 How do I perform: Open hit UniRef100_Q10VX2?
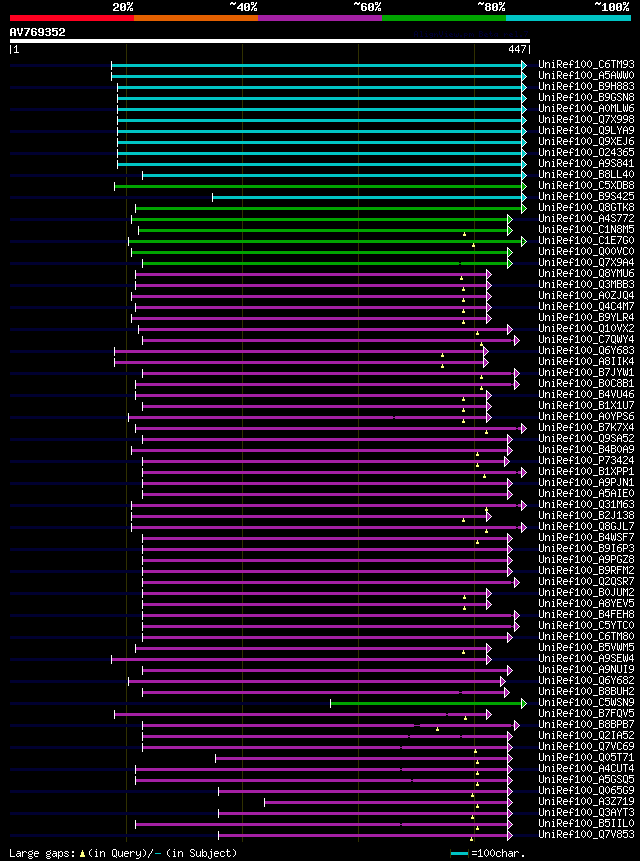tap(586, 328)
